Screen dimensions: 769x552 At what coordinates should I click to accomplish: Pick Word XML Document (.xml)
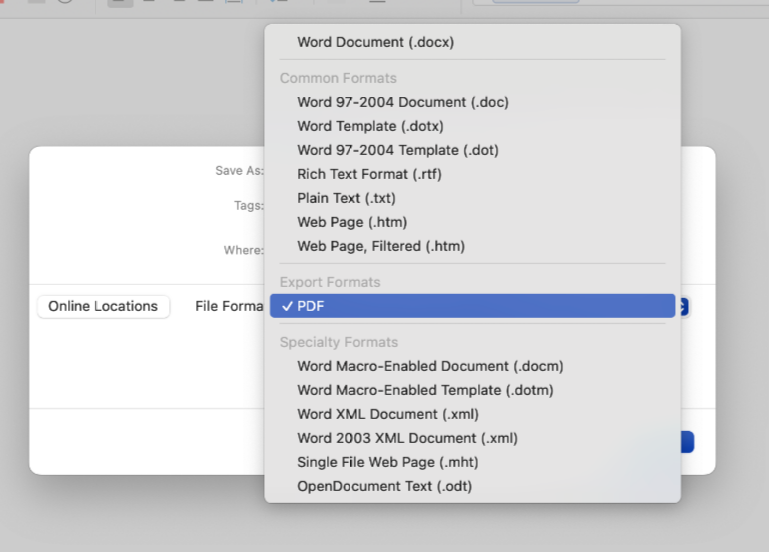[x=472, y=414]
